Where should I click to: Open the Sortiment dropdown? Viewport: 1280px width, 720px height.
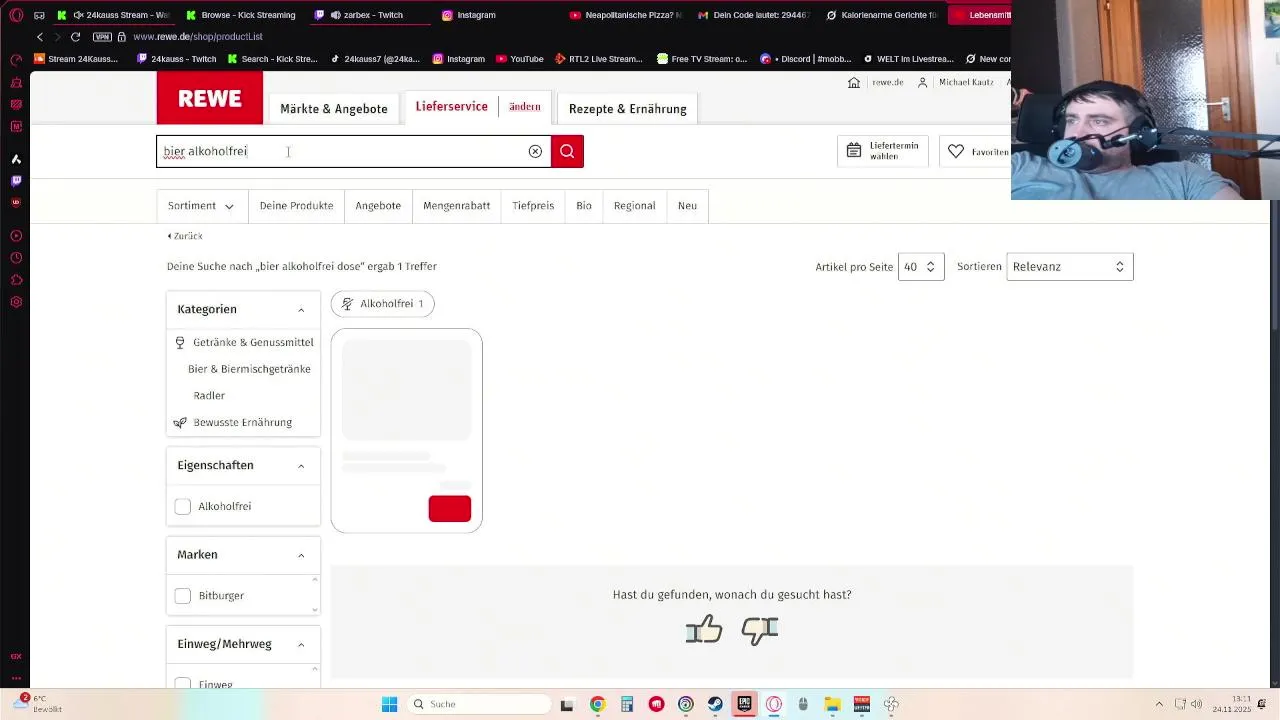[202, 205]
